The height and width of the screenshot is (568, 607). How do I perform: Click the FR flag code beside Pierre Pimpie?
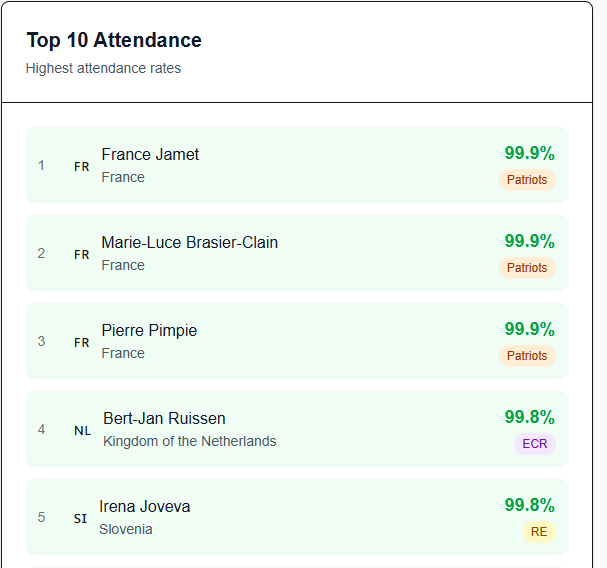pyautogui.click(x=82, y=343)
